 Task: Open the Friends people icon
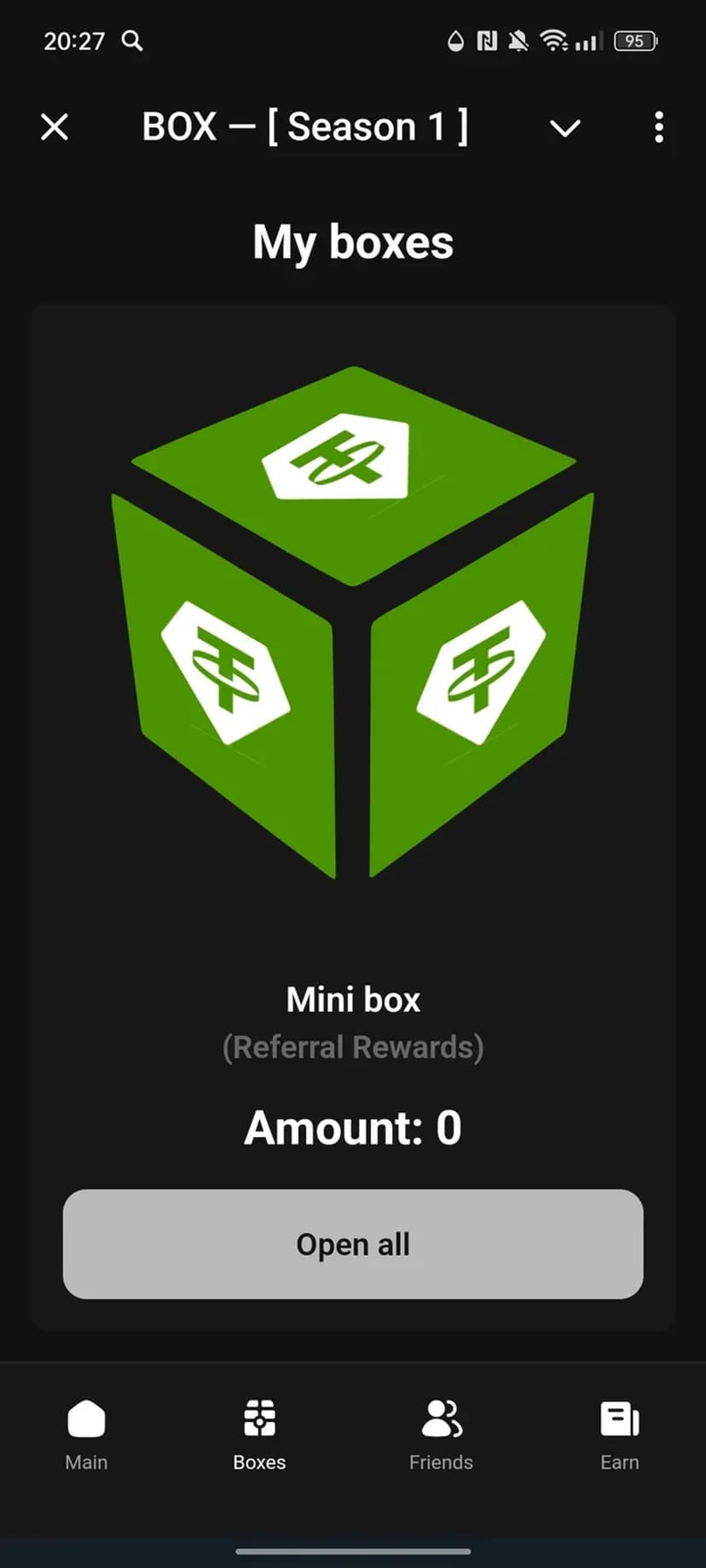(442, 1419)
